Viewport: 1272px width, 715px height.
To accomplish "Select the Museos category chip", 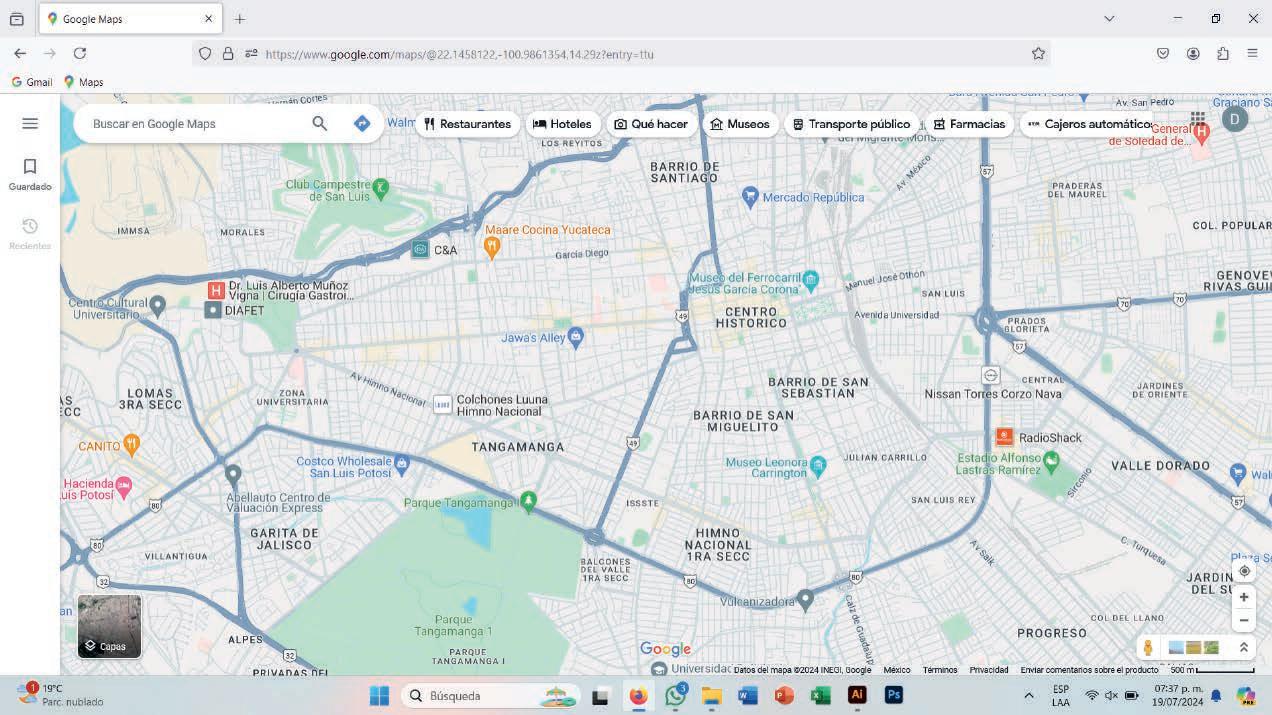I will click(x=740, y=124).
